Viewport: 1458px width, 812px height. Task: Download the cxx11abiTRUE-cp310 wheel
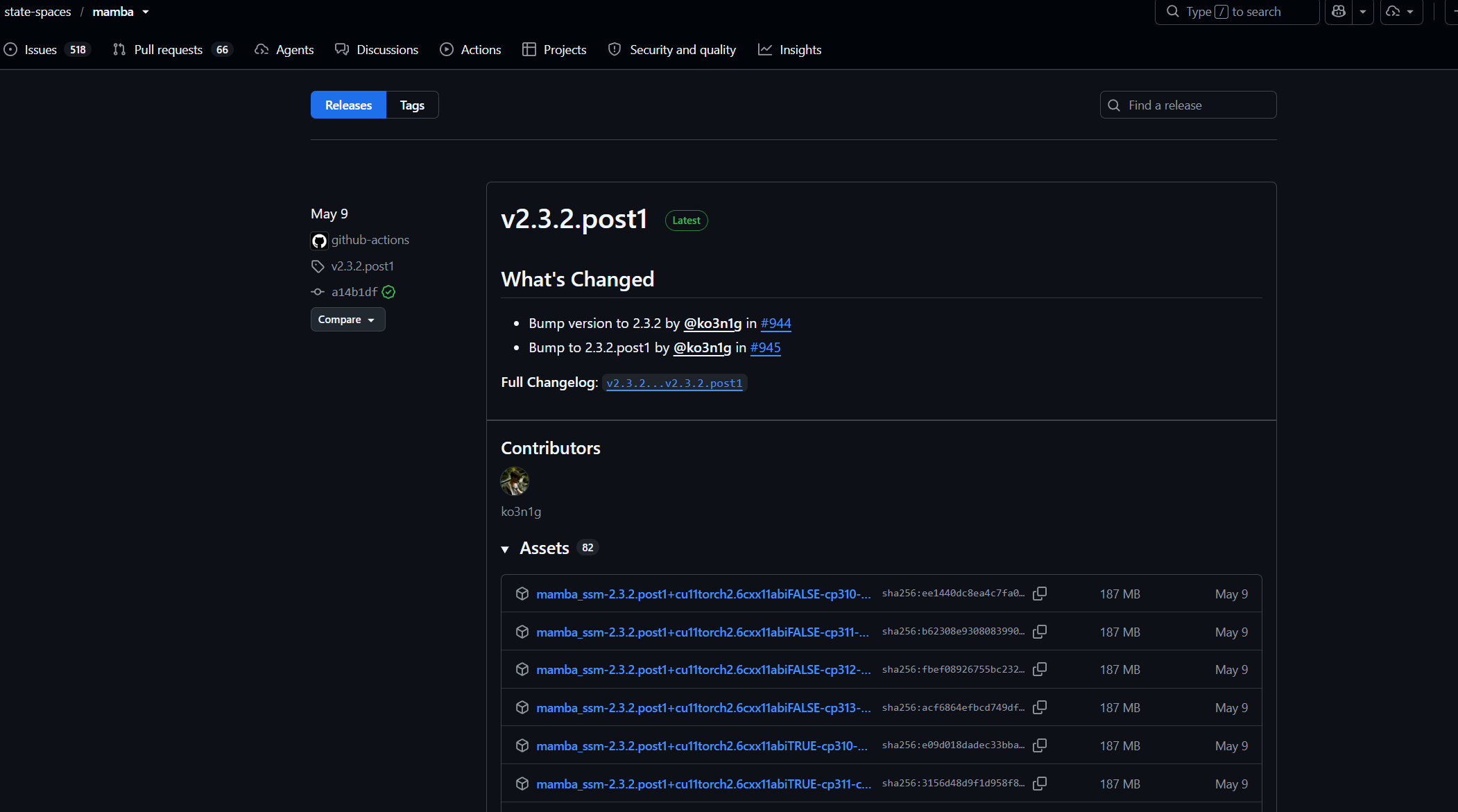702,746
